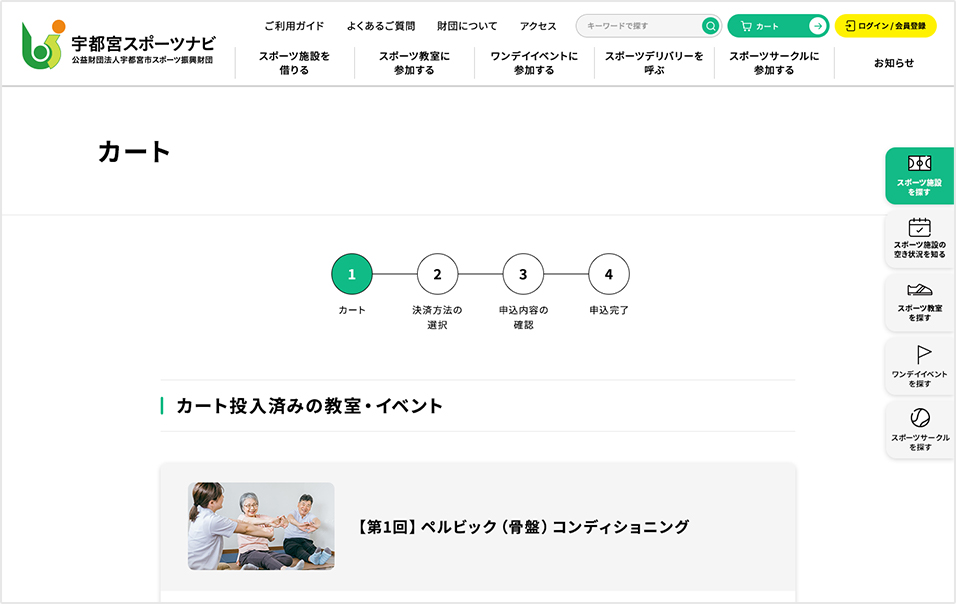Focus the キーワードで探す search field
The image size is (956, 604).
tap(638, 26)
